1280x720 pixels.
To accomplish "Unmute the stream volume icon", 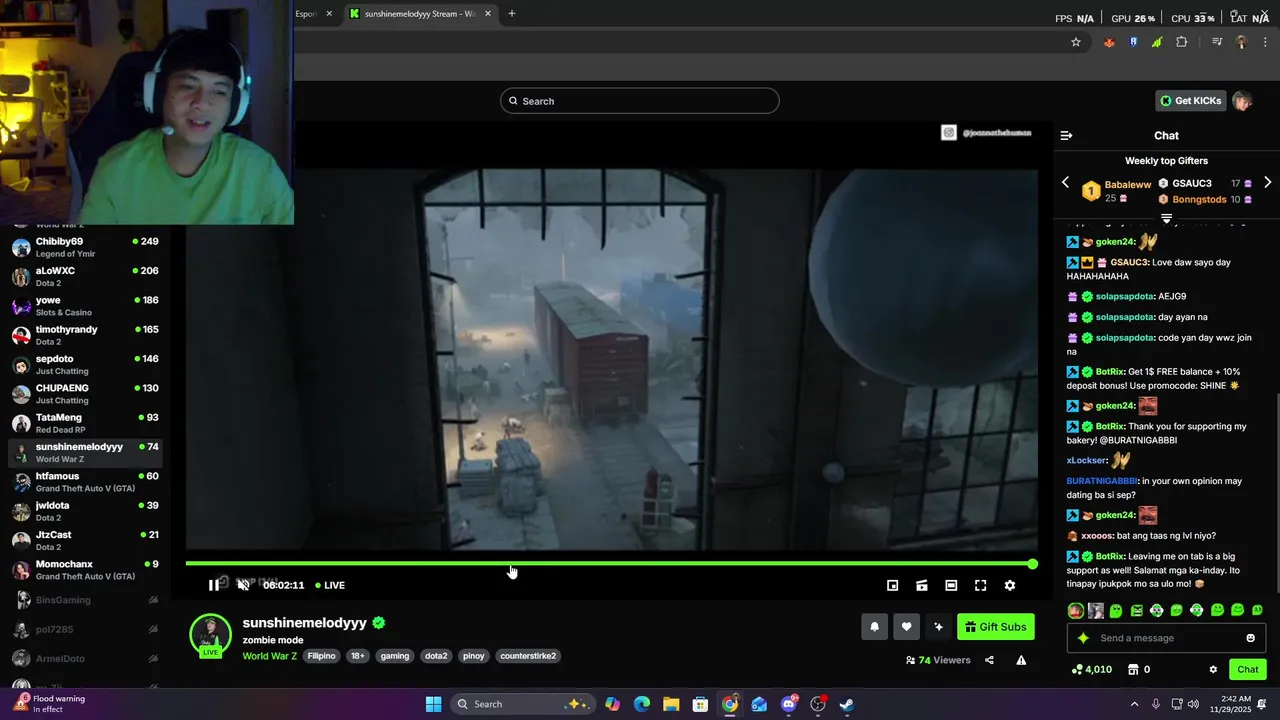I will click(x=243, y=585).
